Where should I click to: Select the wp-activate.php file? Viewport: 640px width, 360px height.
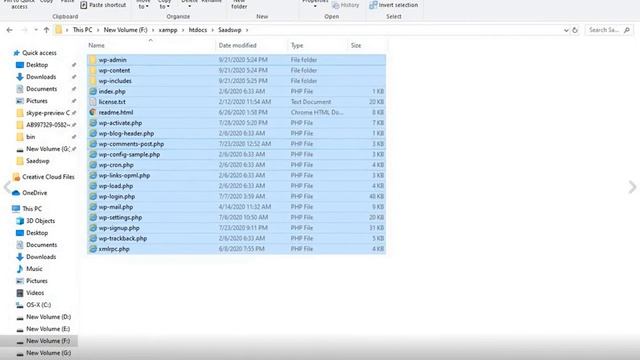[236, 123]
